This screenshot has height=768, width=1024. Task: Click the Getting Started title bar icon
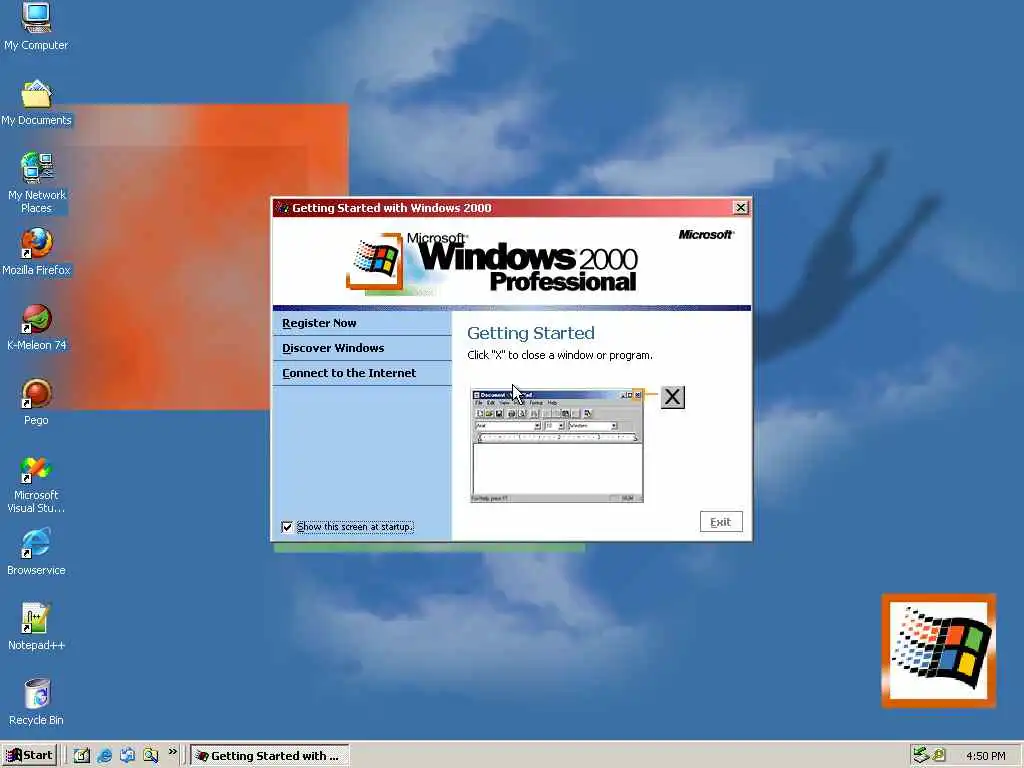[283, 208]
